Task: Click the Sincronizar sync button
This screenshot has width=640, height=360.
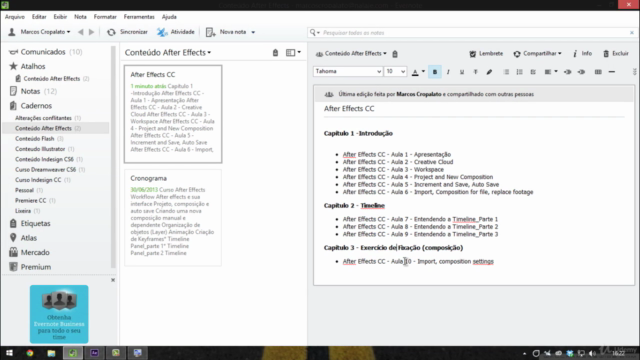Action: [127, 32]
